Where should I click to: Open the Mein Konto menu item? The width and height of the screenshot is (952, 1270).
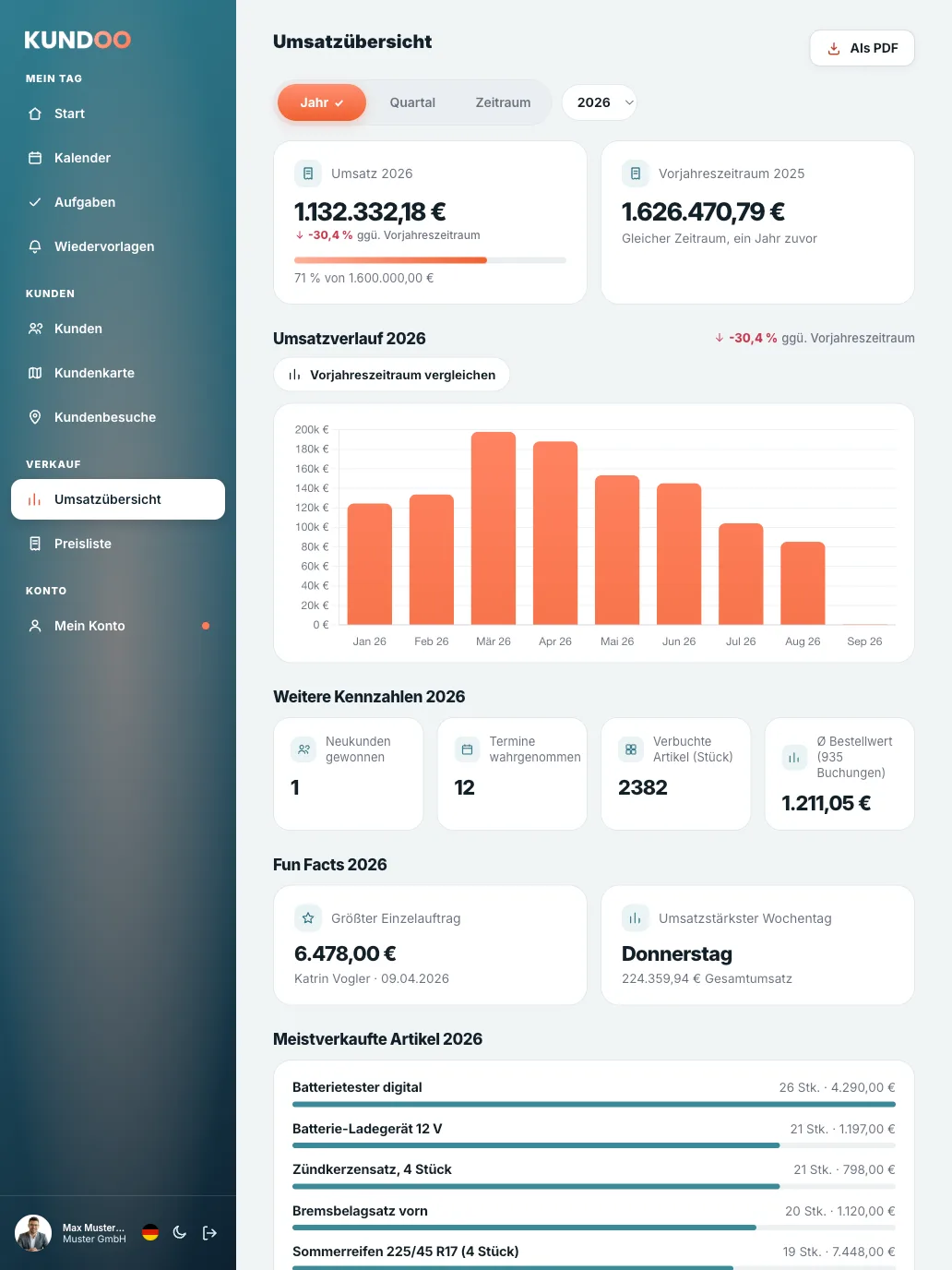[x=118, y=626]
